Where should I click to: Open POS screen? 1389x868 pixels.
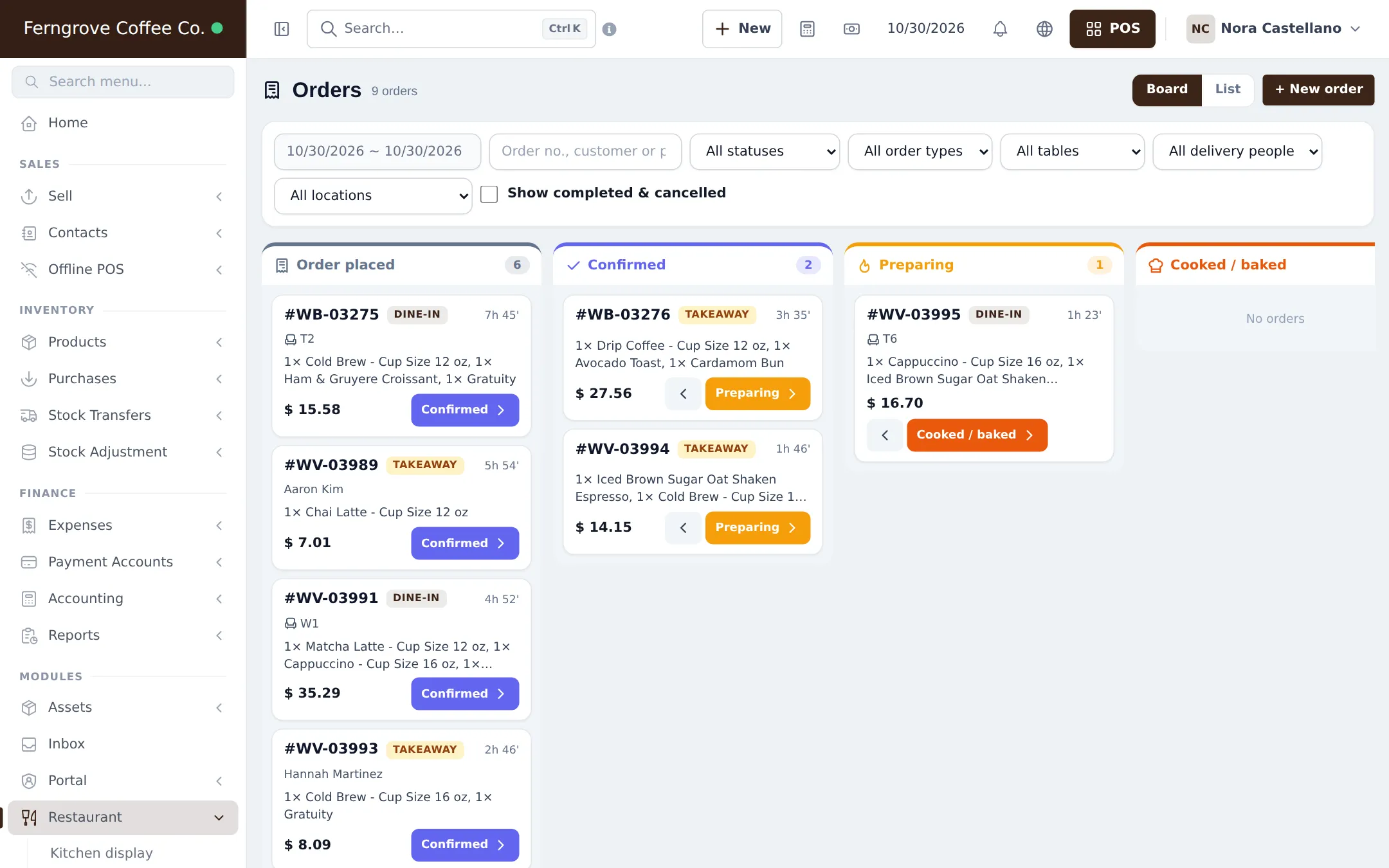1112,29
